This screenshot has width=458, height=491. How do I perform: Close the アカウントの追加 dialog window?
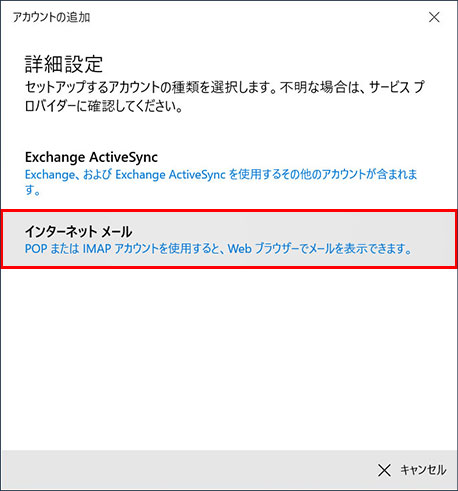(x=434, y=17)
